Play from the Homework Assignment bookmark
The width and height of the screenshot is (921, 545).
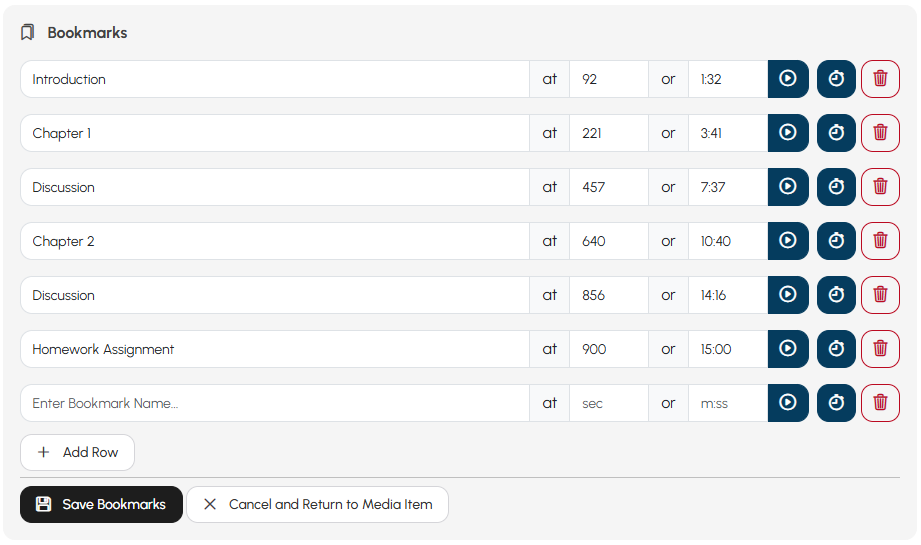[788, 349]
